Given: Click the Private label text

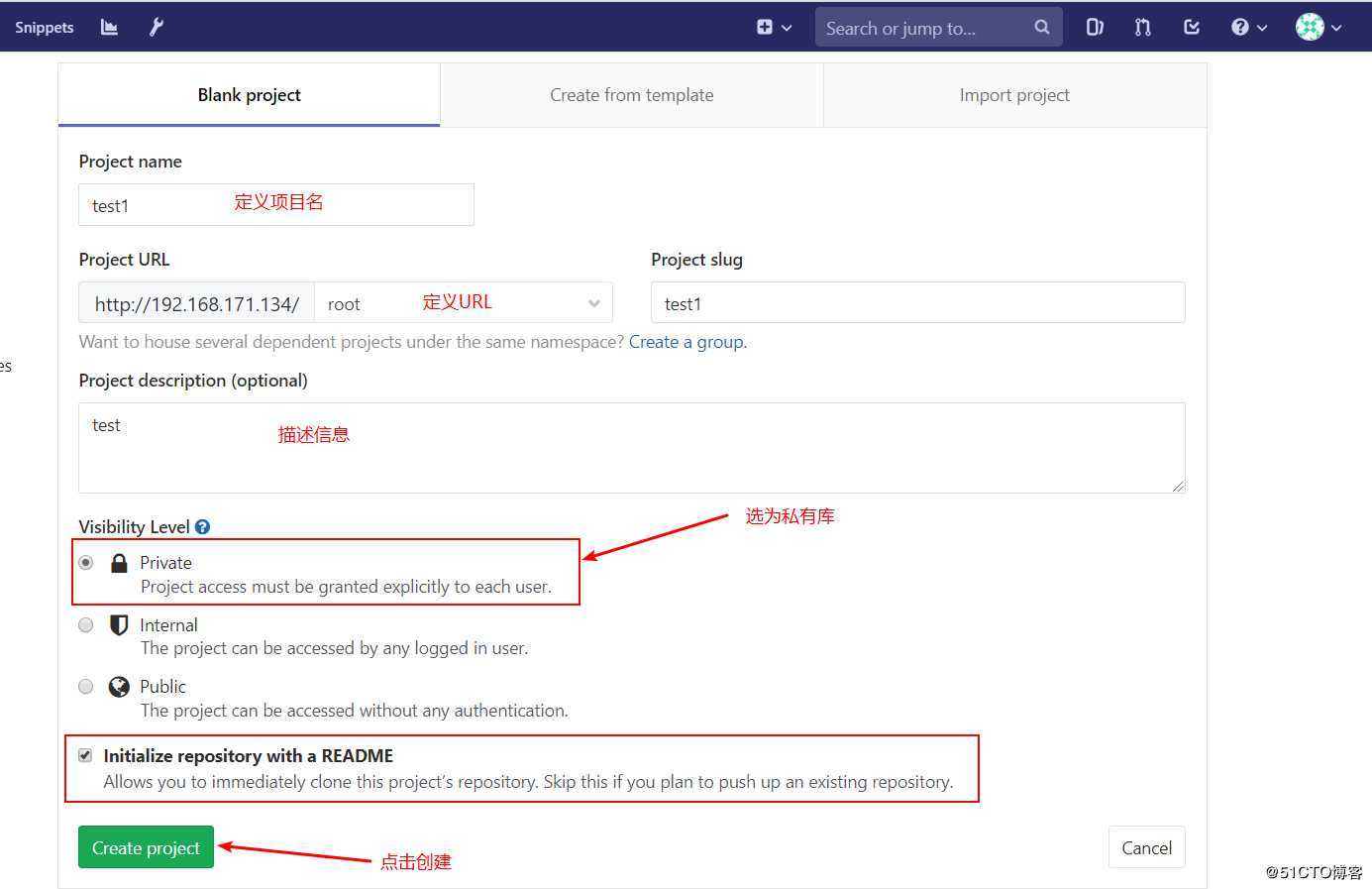Looking at the screenshot, I should tap(165, 563).
